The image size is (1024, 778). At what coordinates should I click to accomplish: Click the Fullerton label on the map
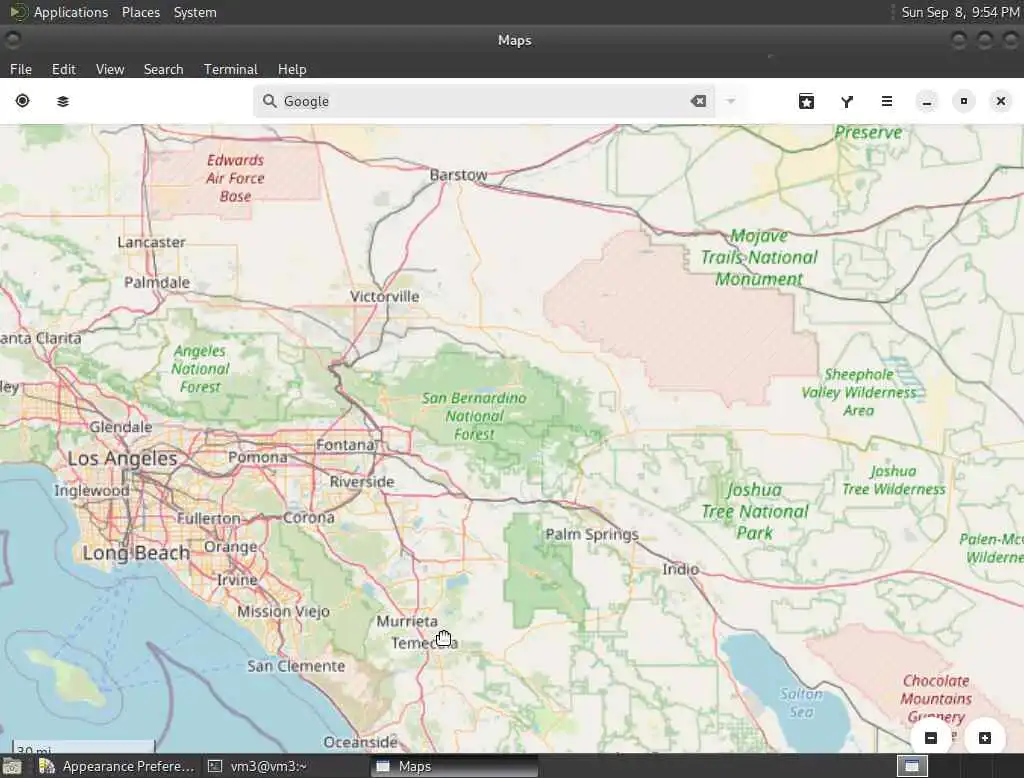[x=208, y=519]
